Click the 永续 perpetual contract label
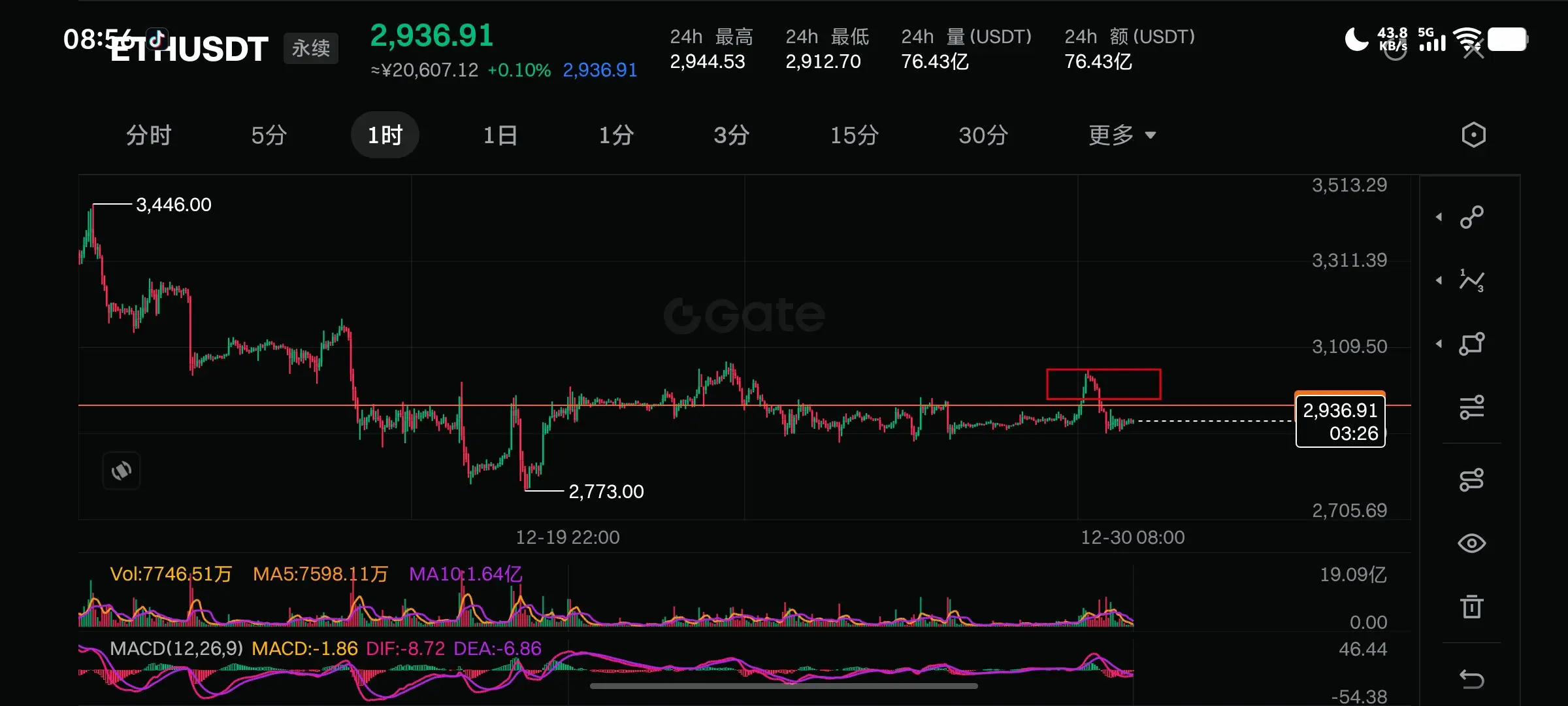The image size is (1568, 706). coord(311,48)
